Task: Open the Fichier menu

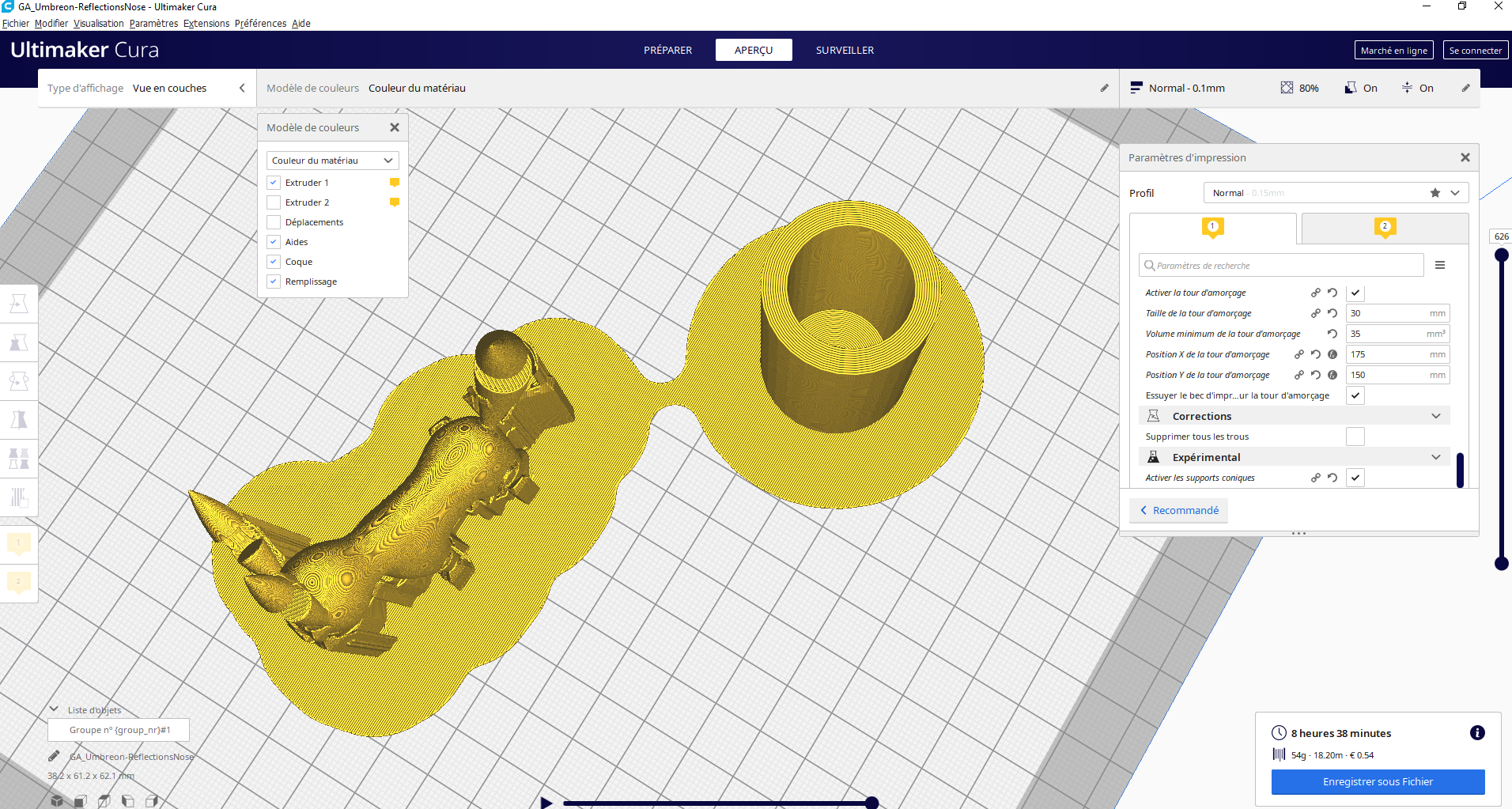Action: pyautogui.click(x=16, y=23)
